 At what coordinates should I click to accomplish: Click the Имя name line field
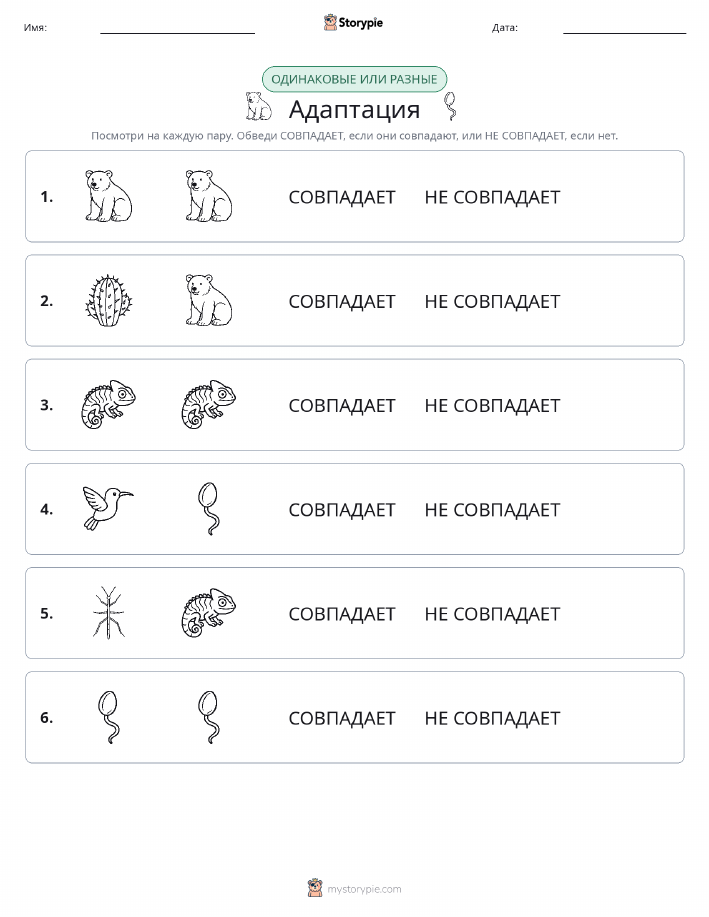(x=177, y=27)
